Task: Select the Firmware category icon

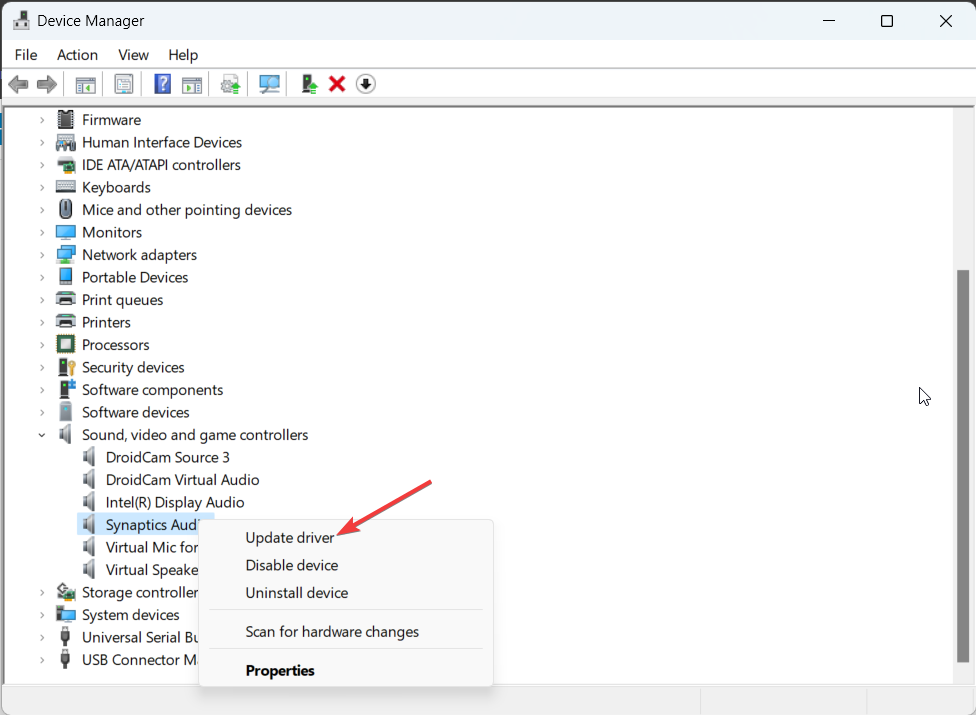Action: click(65, 119)
